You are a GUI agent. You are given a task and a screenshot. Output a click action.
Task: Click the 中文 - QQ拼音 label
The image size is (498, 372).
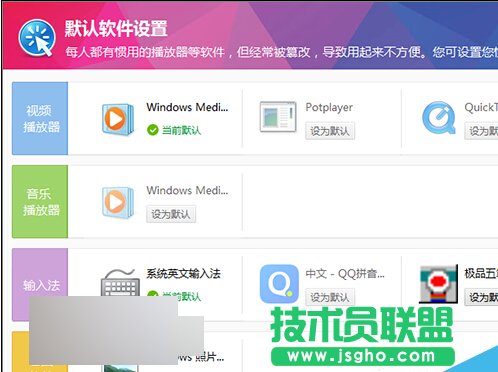[x=345, y=274]
